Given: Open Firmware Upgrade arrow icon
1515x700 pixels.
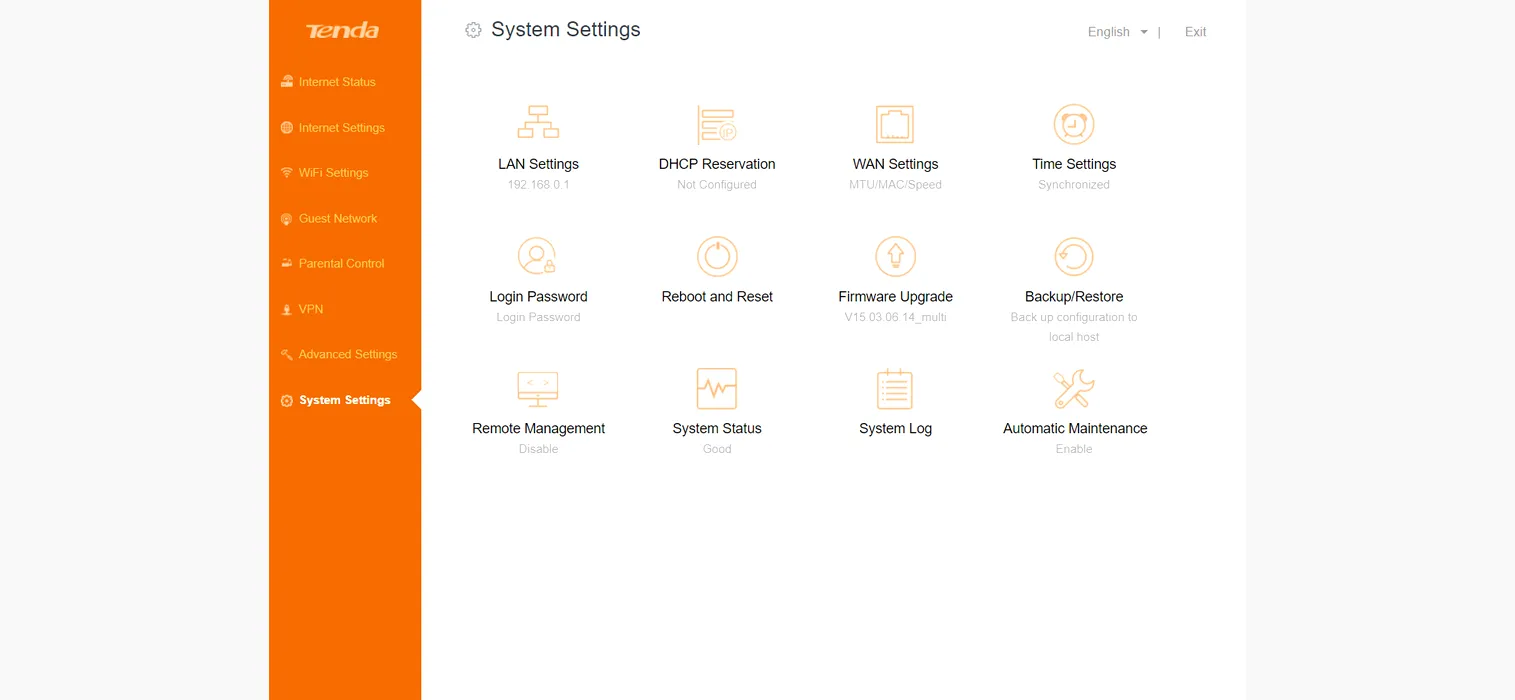Looking at the screenshot, I should (x=895, y=257).
